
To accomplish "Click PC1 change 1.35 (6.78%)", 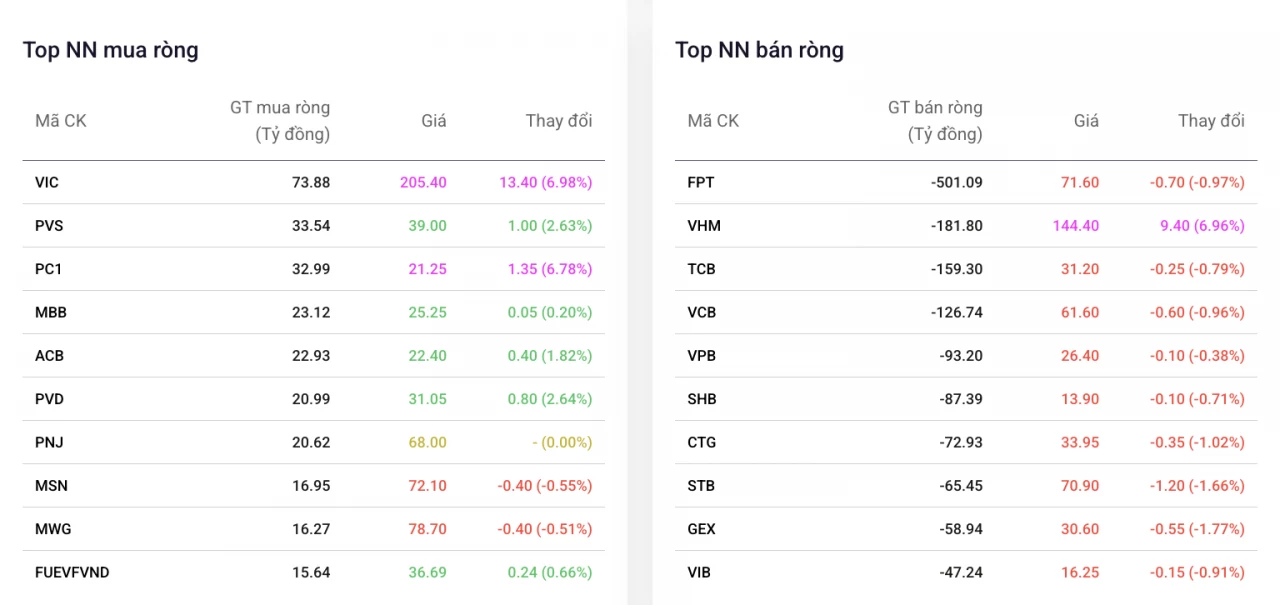I will coord(550,269).
